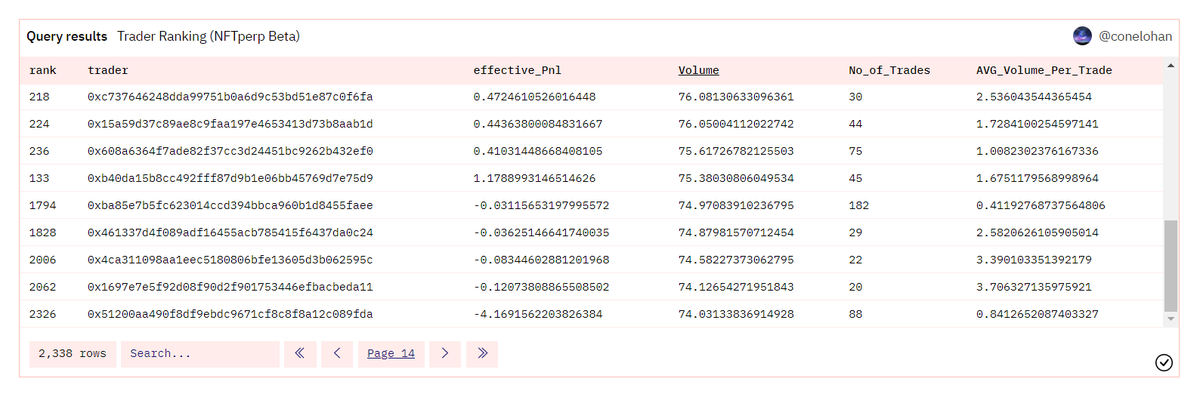Open the @conelohan profile avatar
1200x394 pixels.
[x=1082, y=36]
